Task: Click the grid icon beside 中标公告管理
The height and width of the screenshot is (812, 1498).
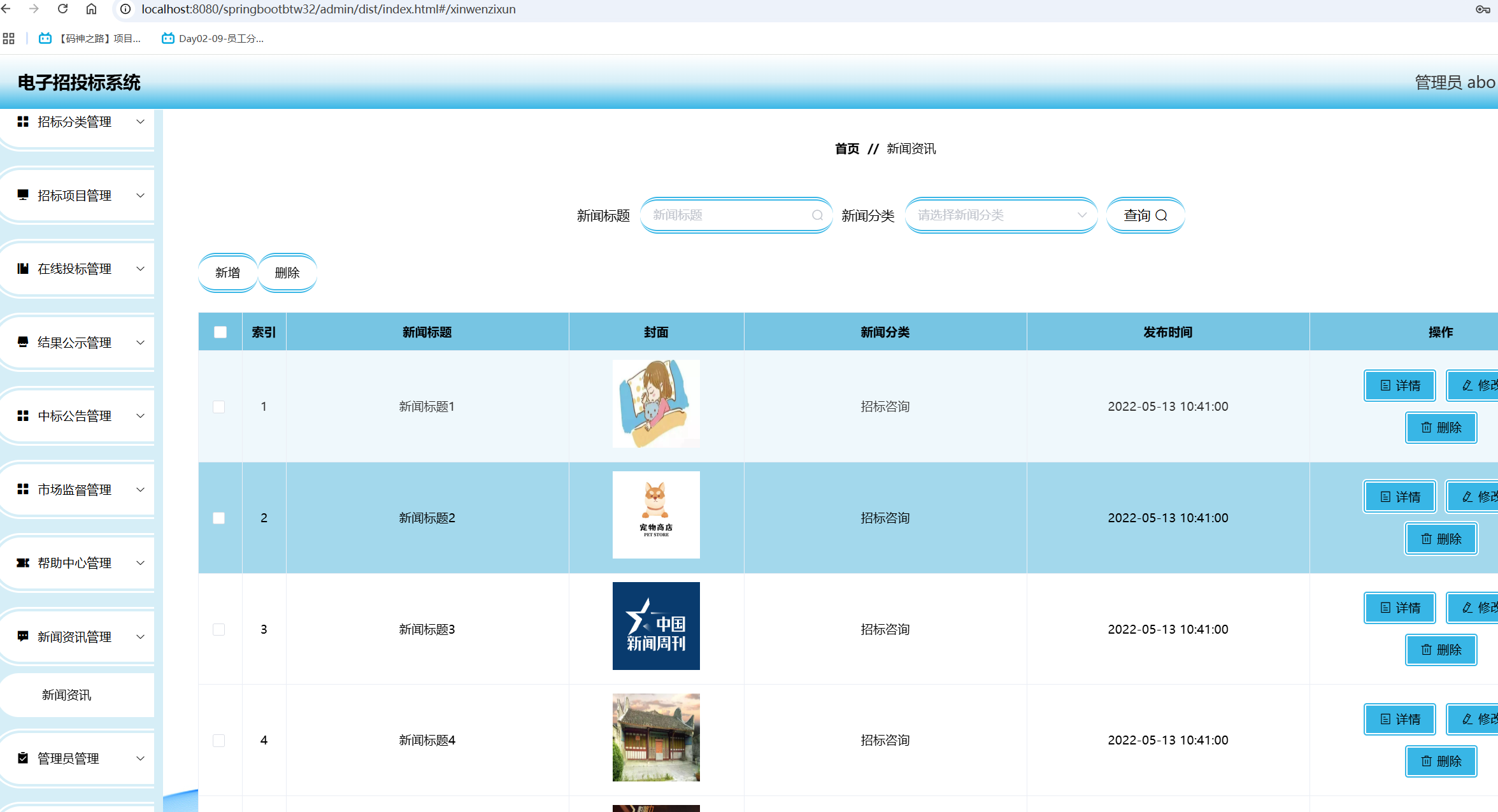Action: (x=23, y=415)
